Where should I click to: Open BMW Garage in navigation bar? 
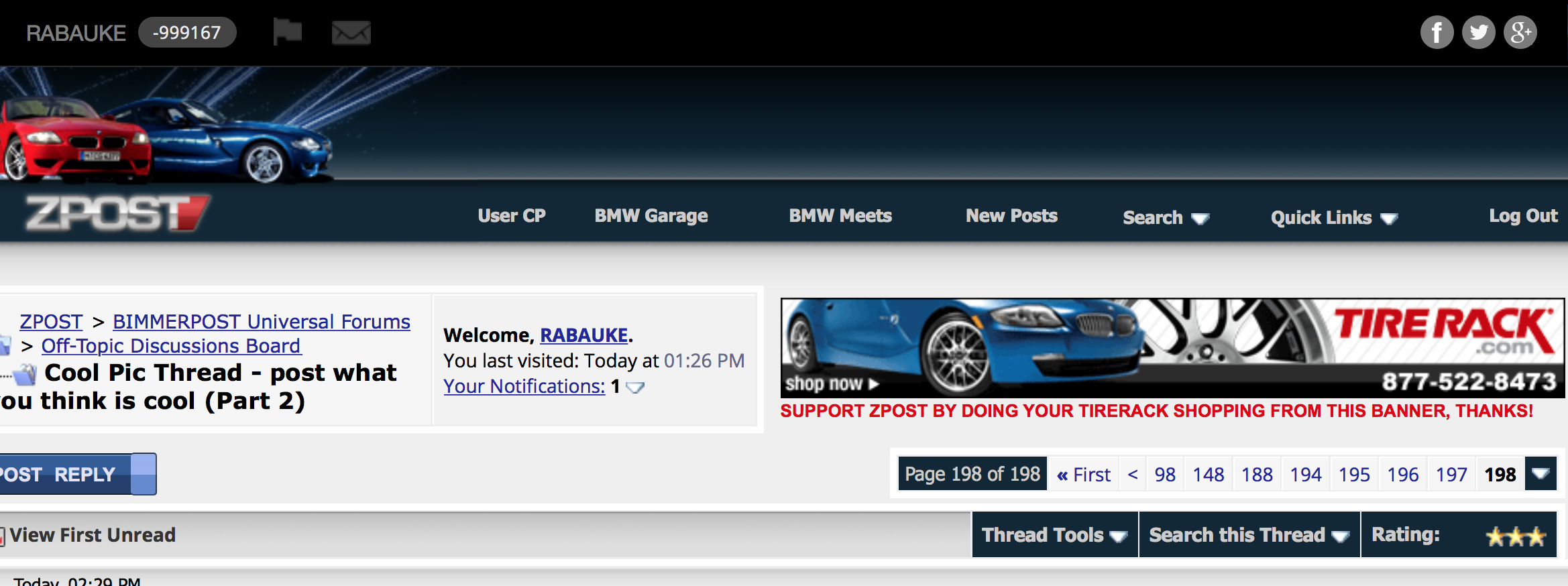point(651,215)
